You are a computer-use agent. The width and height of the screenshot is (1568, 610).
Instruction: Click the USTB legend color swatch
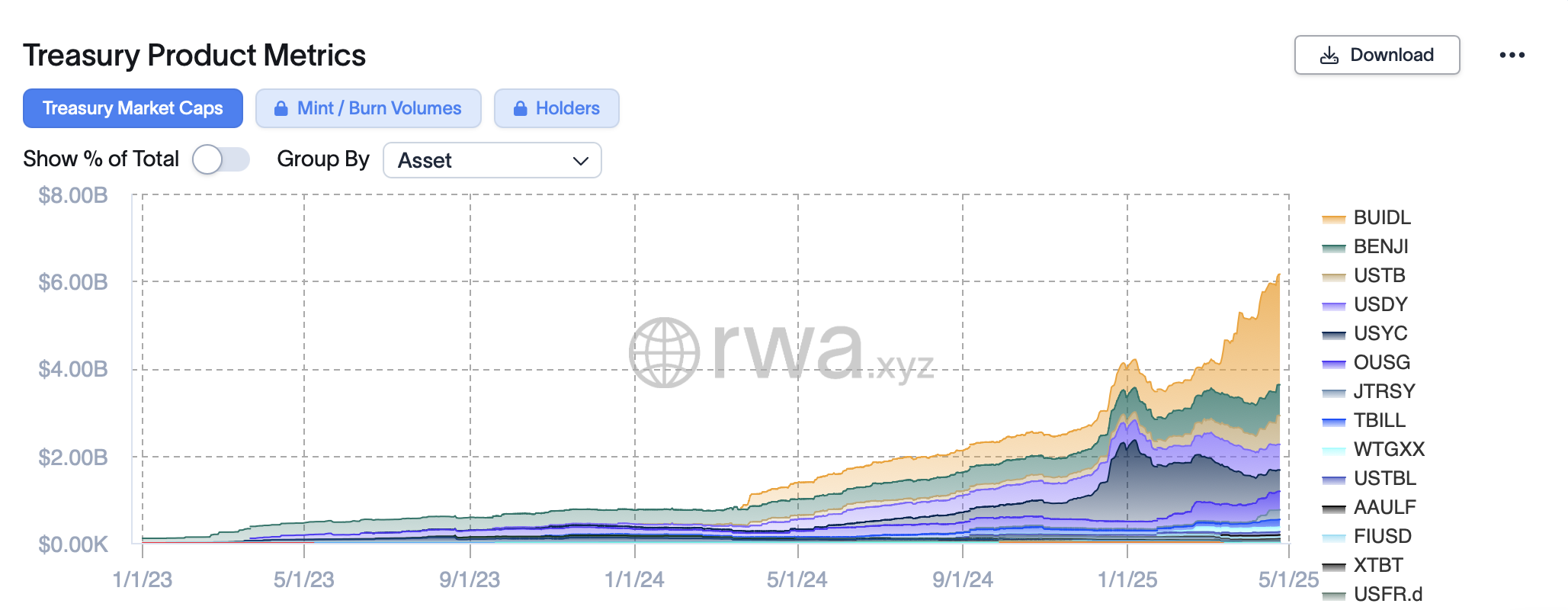click(x=1333, y=277)
